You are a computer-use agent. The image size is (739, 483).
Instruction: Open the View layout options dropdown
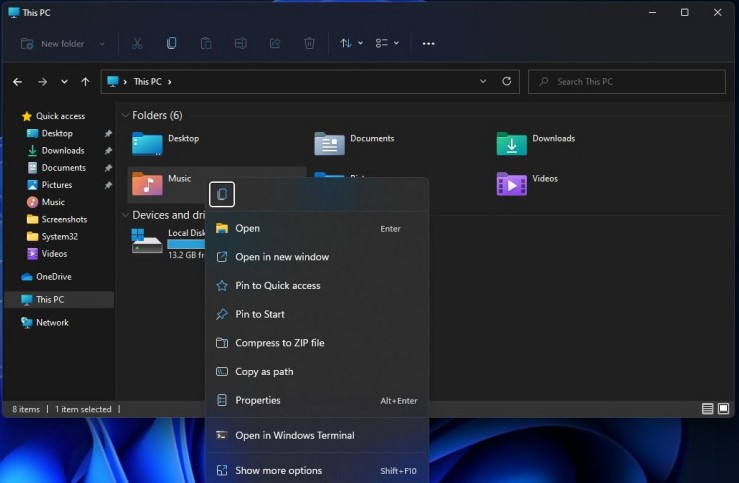pos(387,44)
